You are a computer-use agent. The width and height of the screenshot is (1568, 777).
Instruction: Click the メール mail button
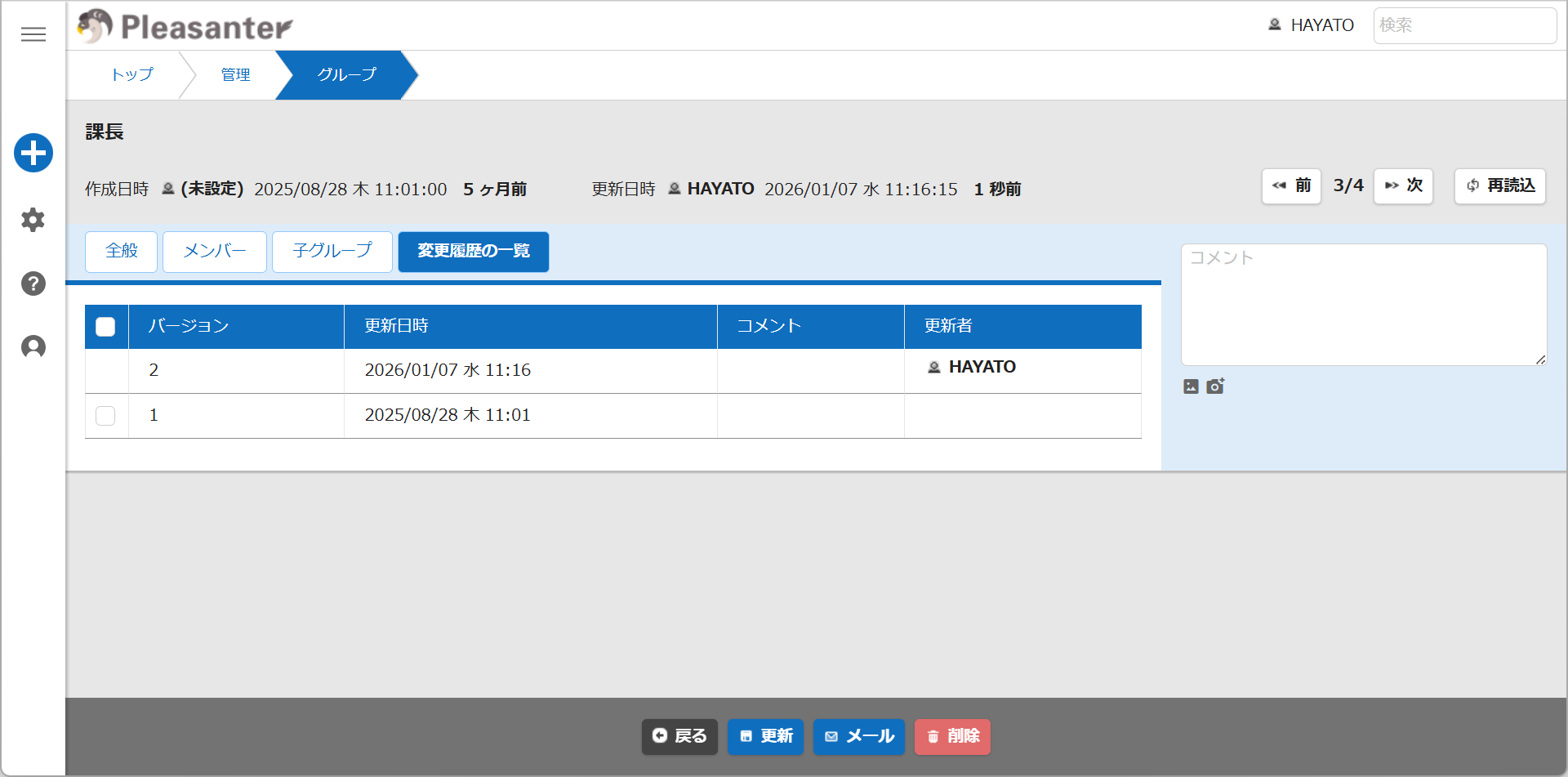coord(859,737)
